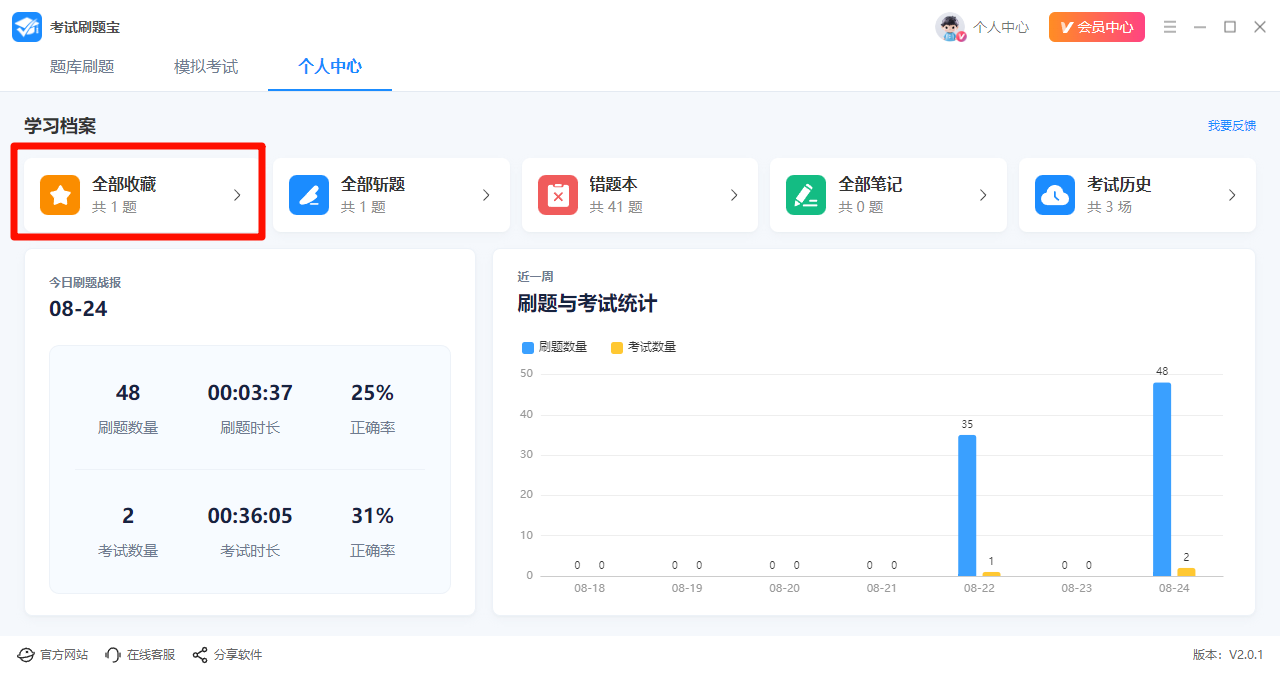
Task: Open the 会员中心 button
Action: pyautogui.click(x=1097, y=27)
